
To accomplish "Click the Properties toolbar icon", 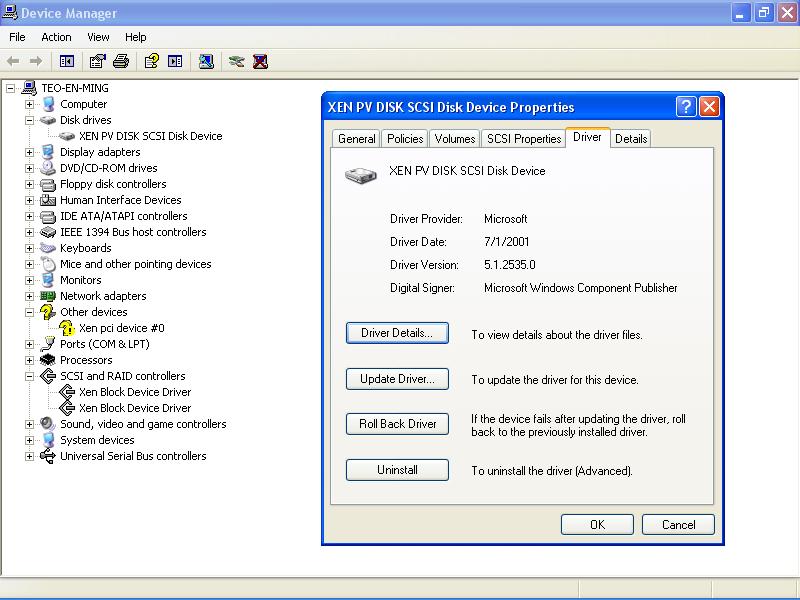I will 97,61.
